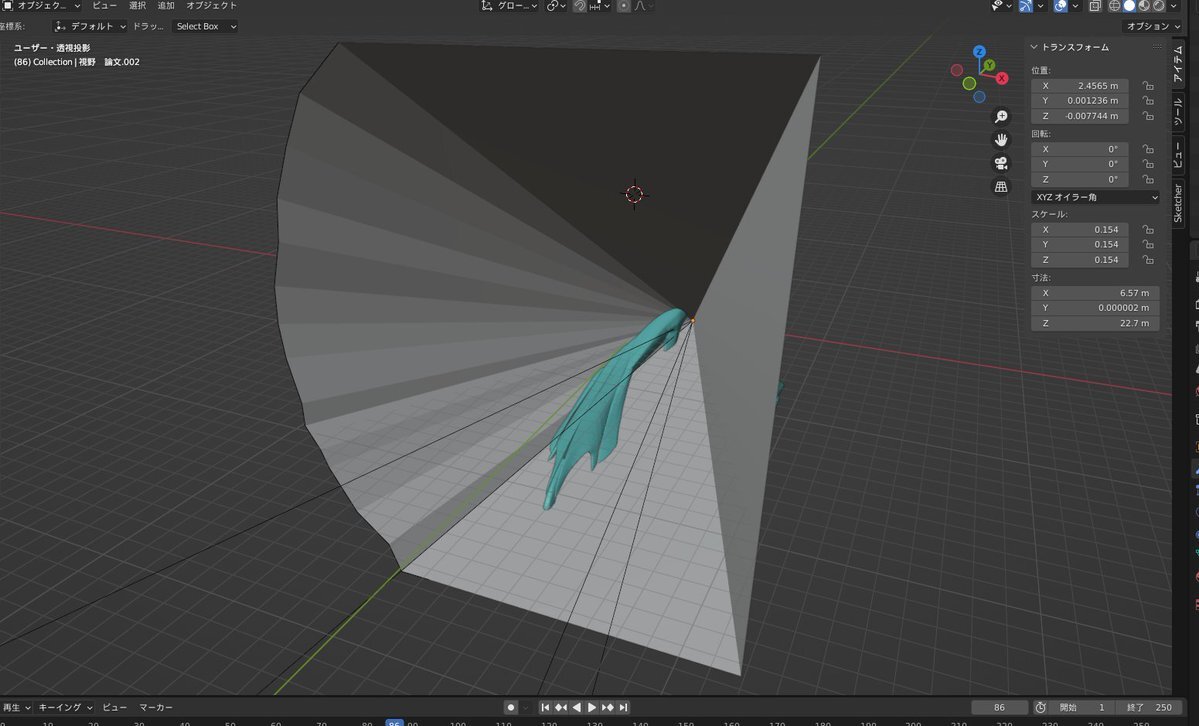Open the Select Box drag dropdown

click(x=204, y=26)
